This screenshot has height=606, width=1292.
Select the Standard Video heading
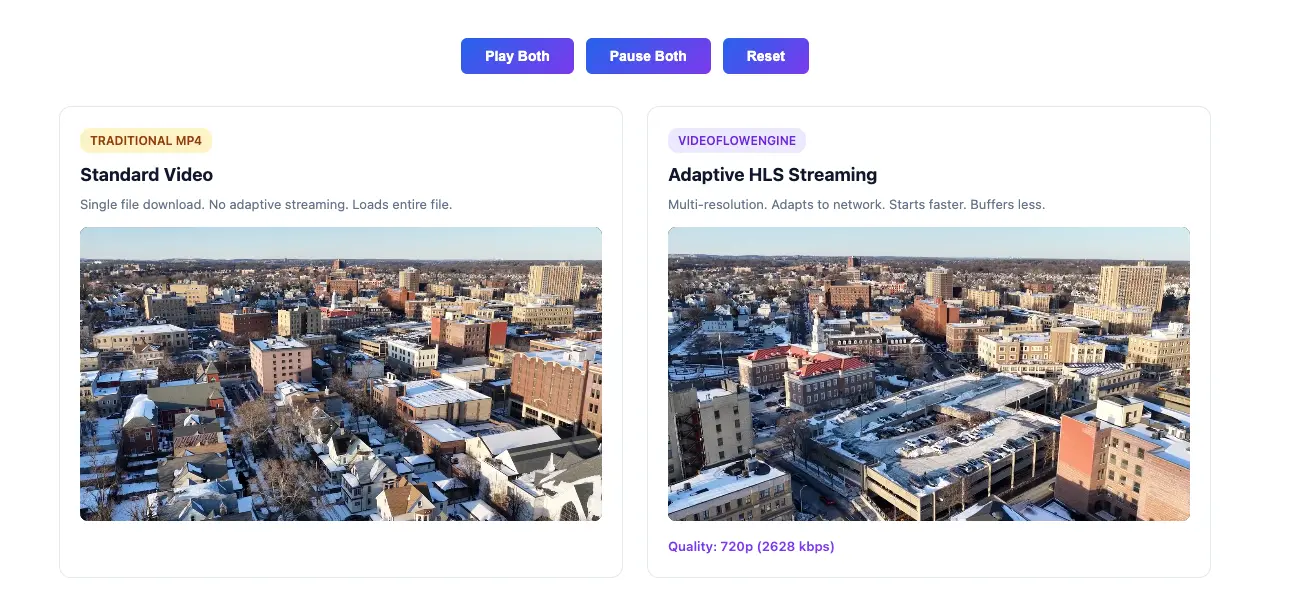click(147, 175)
